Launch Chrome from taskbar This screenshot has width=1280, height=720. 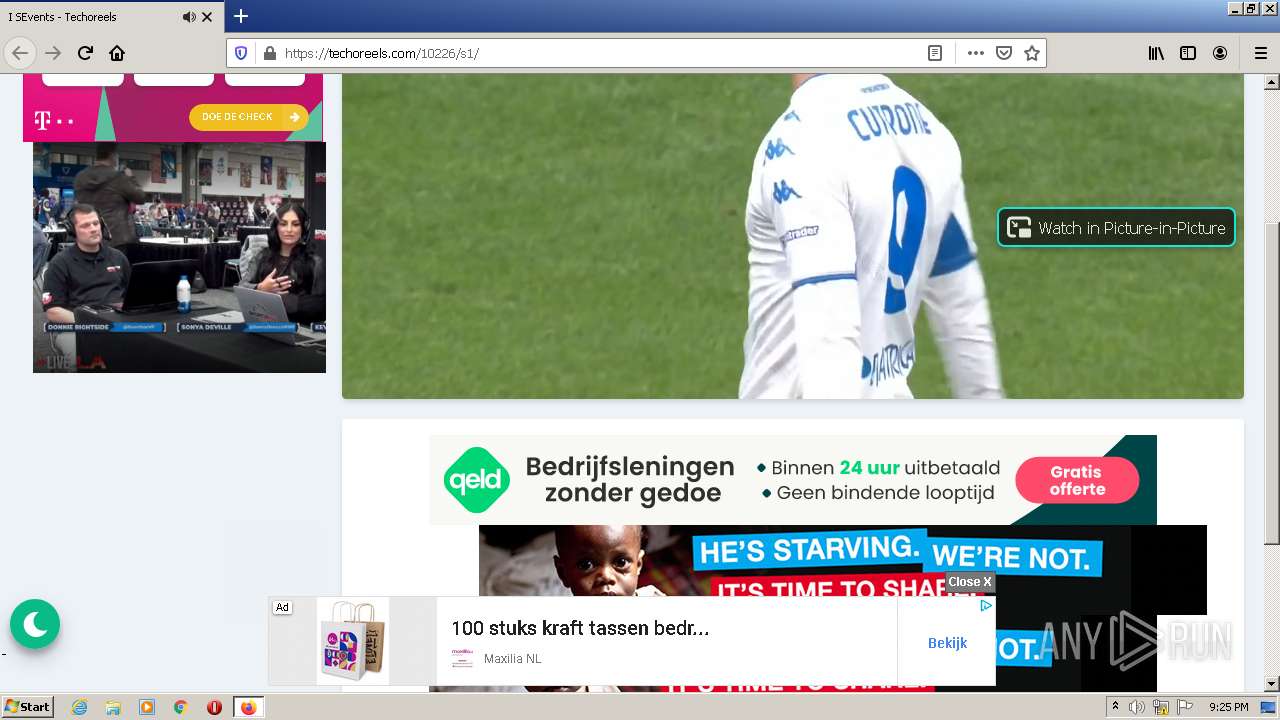(x=181, y=707)
